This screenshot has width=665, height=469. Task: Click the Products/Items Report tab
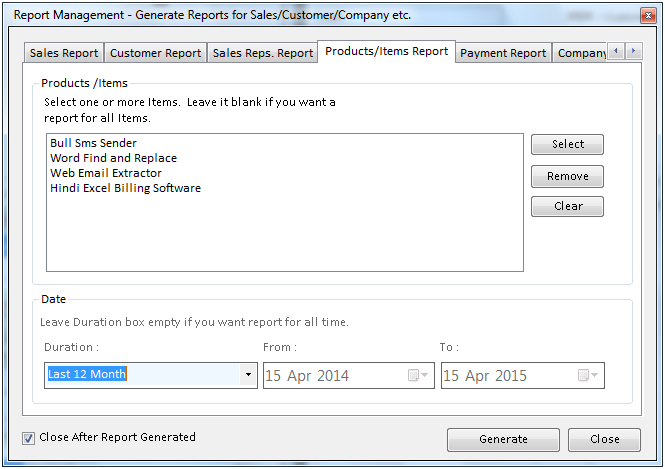point(386,51)
